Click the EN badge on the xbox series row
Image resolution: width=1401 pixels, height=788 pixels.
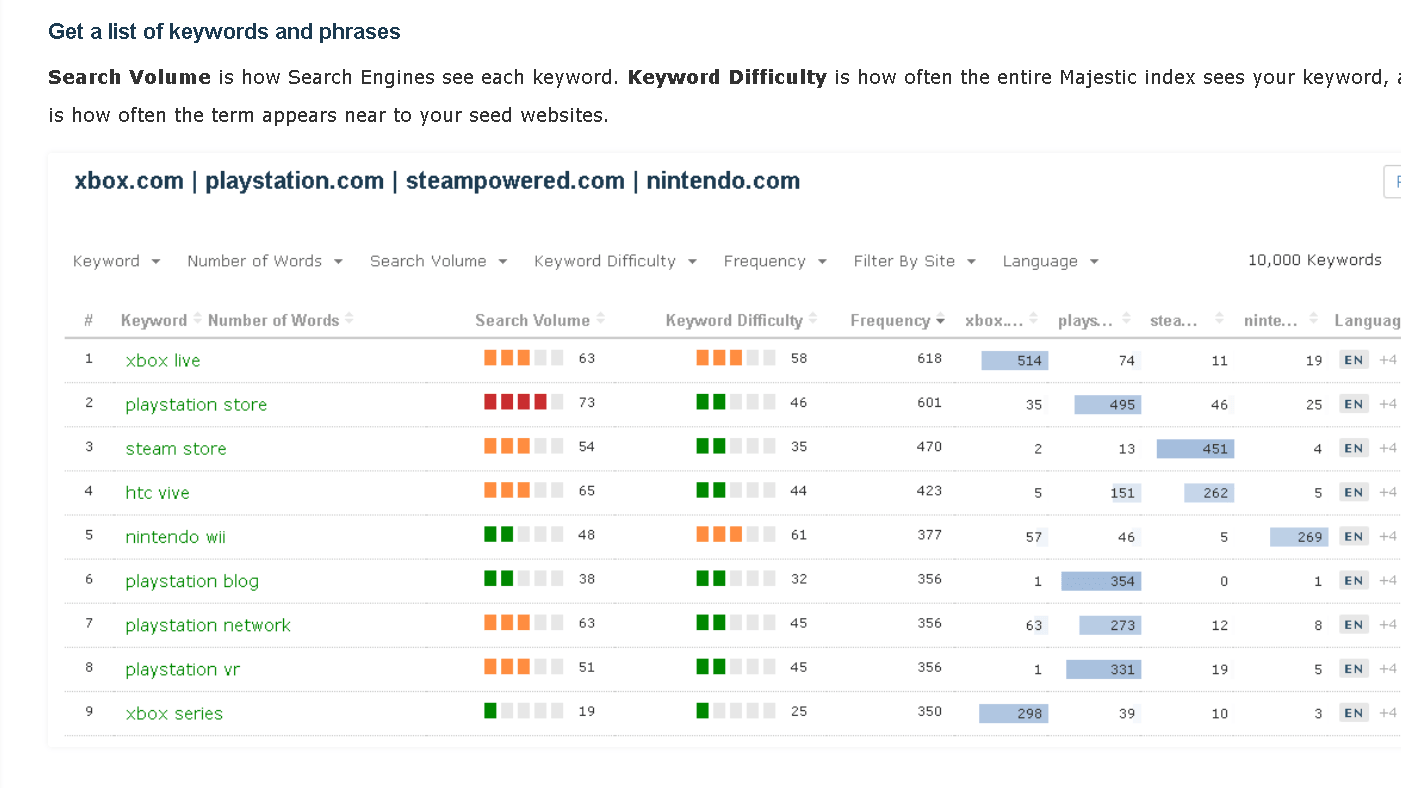click(x=1353, y=711)
